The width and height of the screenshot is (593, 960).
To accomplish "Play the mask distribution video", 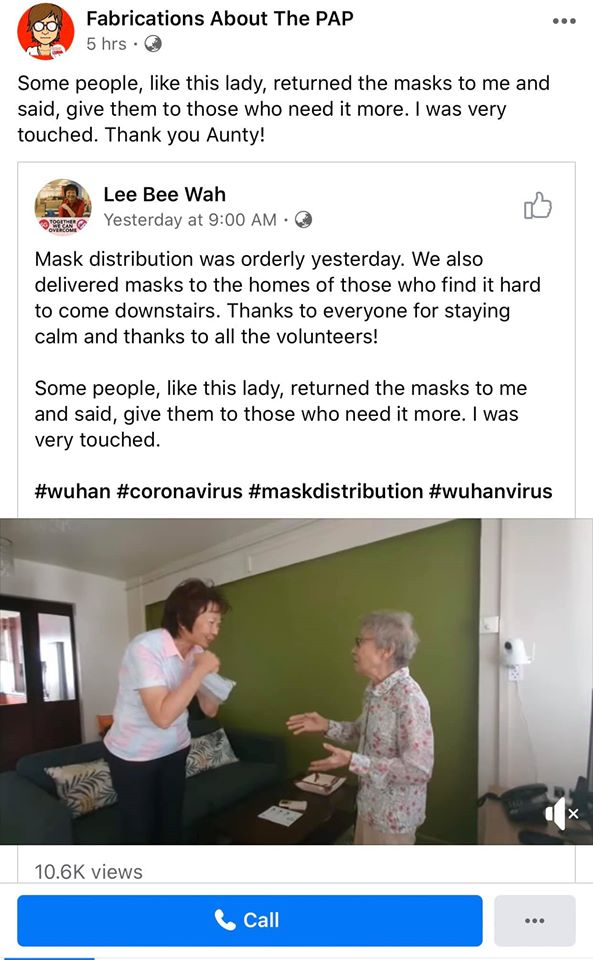I will tap(296, 681).
